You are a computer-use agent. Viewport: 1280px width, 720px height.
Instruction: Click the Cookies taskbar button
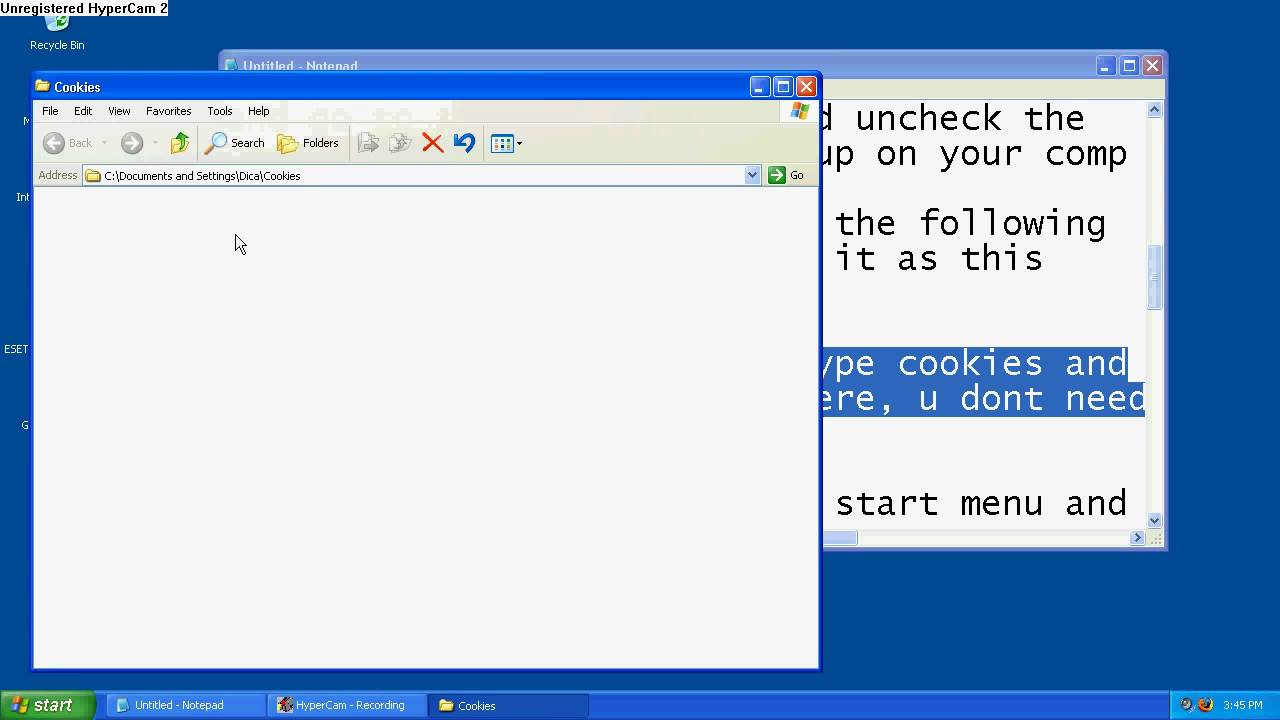[x=509, y=705]
